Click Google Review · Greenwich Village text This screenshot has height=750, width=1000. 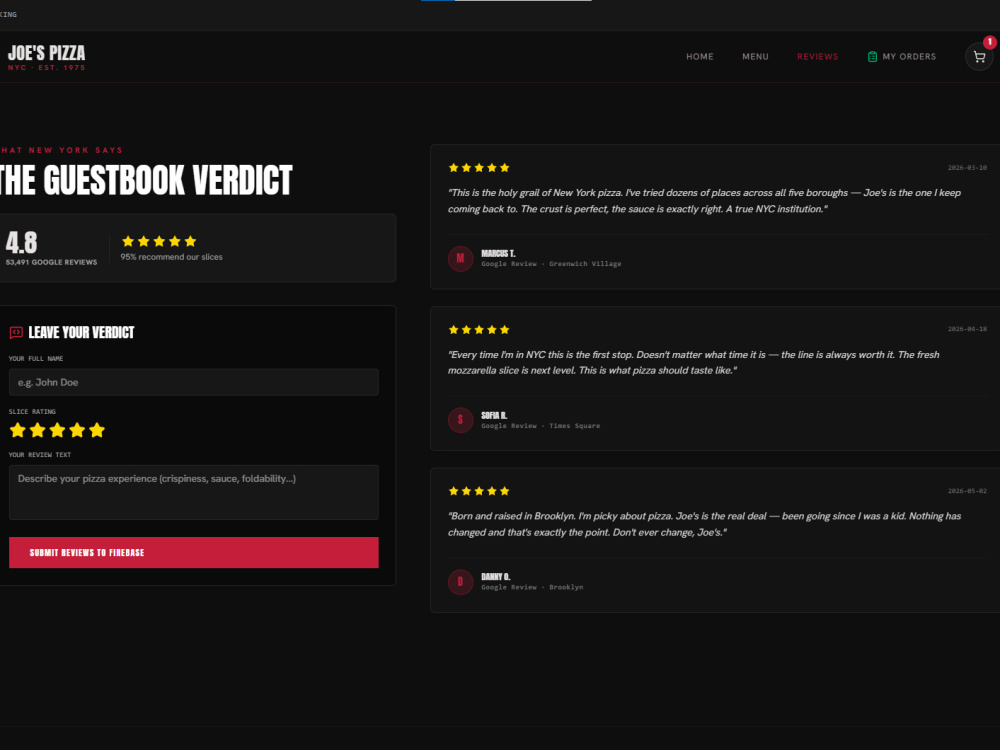point(551,263)
